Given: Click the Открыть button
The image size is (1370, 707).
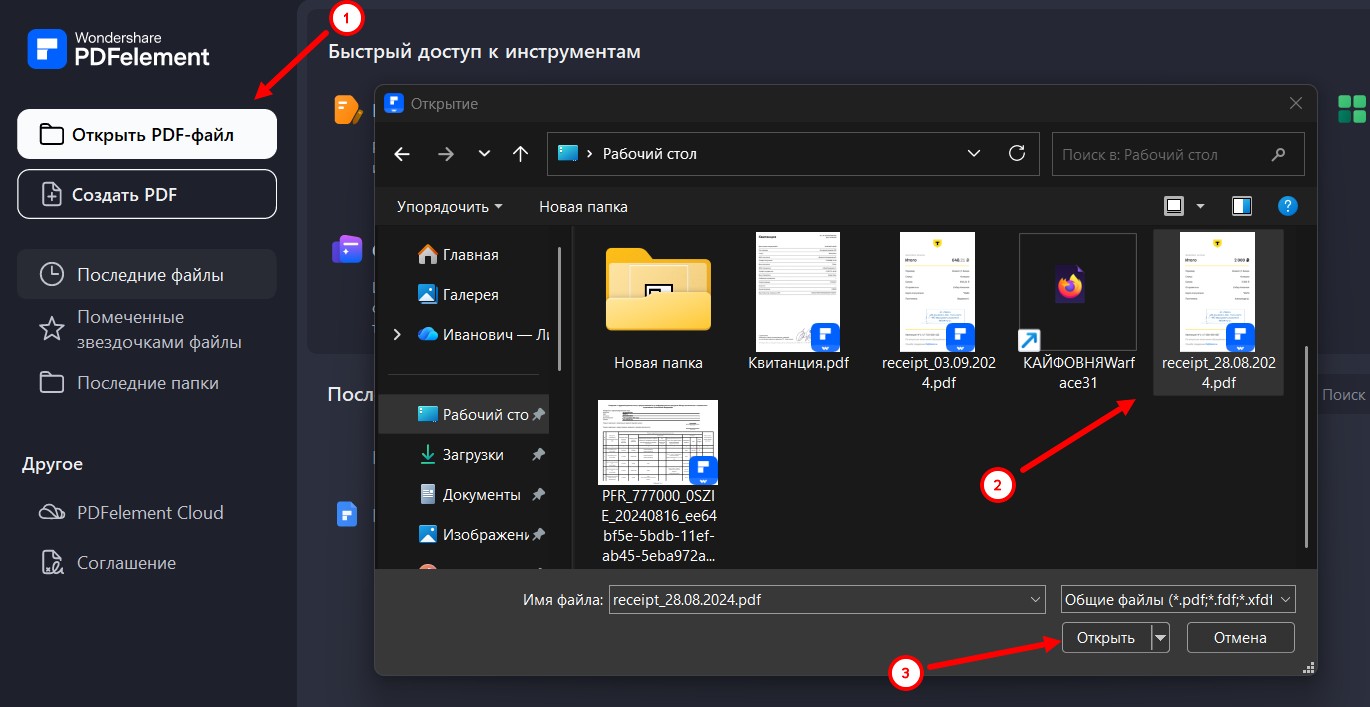Looking at the screenshot, I should (x=1108, y=637).
